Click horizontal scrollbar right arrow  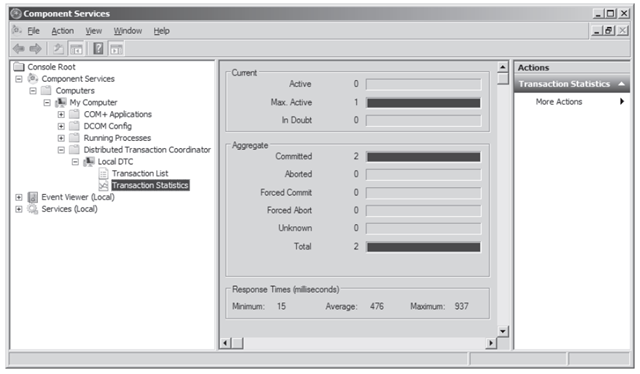click(x=491, y=343)
